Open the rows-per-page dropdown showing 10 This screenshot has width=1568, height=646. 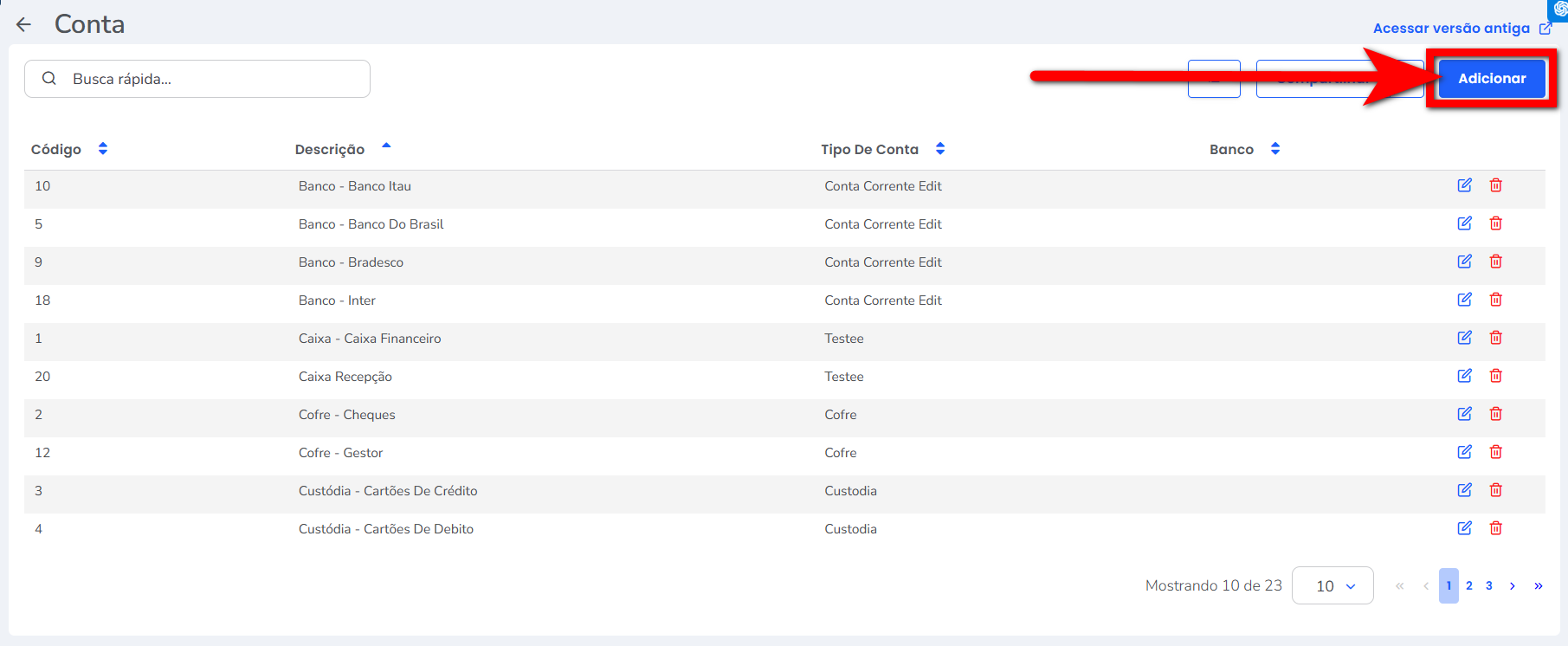point(1332,586)
